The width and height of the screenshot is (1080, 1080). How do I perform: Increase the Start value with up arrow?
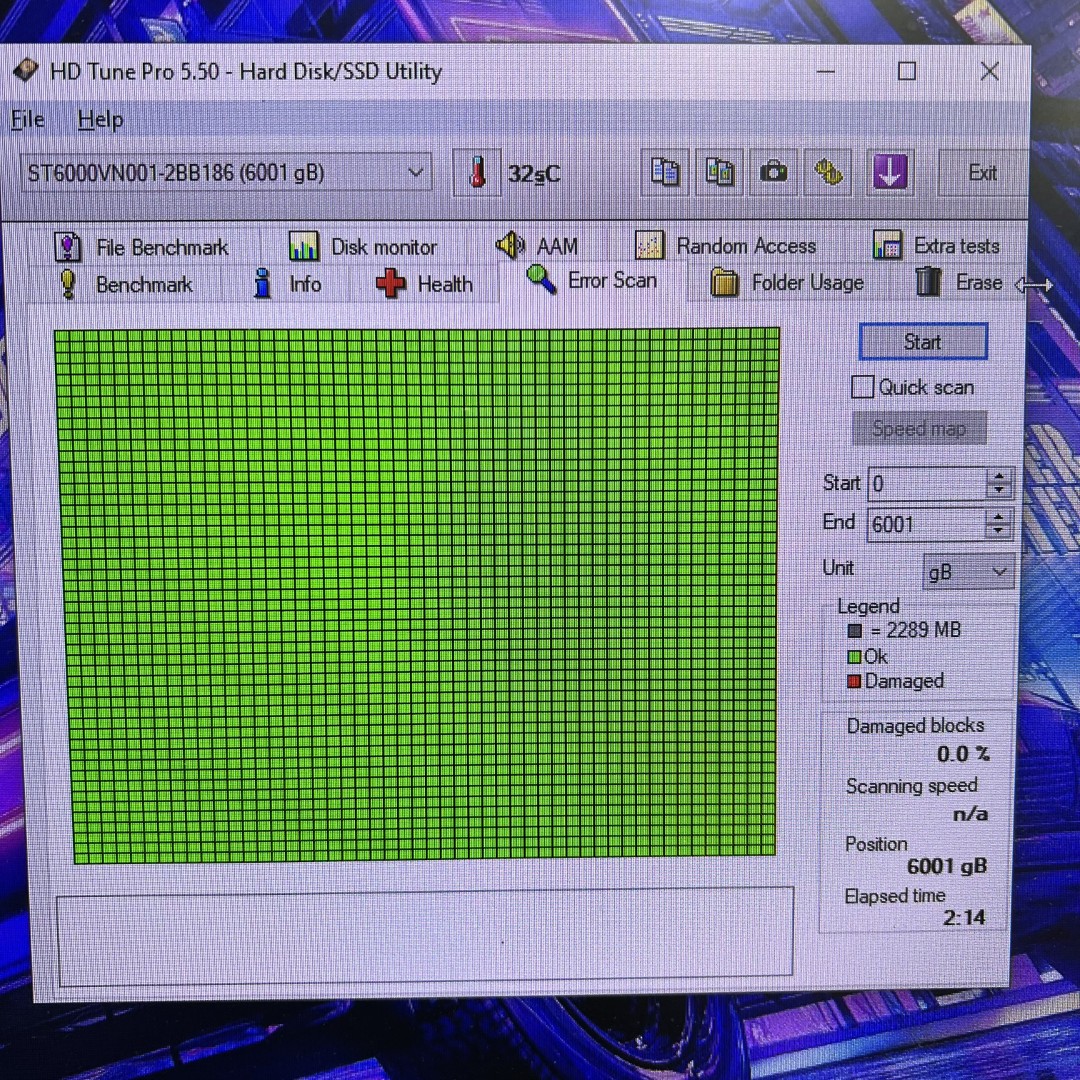999,477
